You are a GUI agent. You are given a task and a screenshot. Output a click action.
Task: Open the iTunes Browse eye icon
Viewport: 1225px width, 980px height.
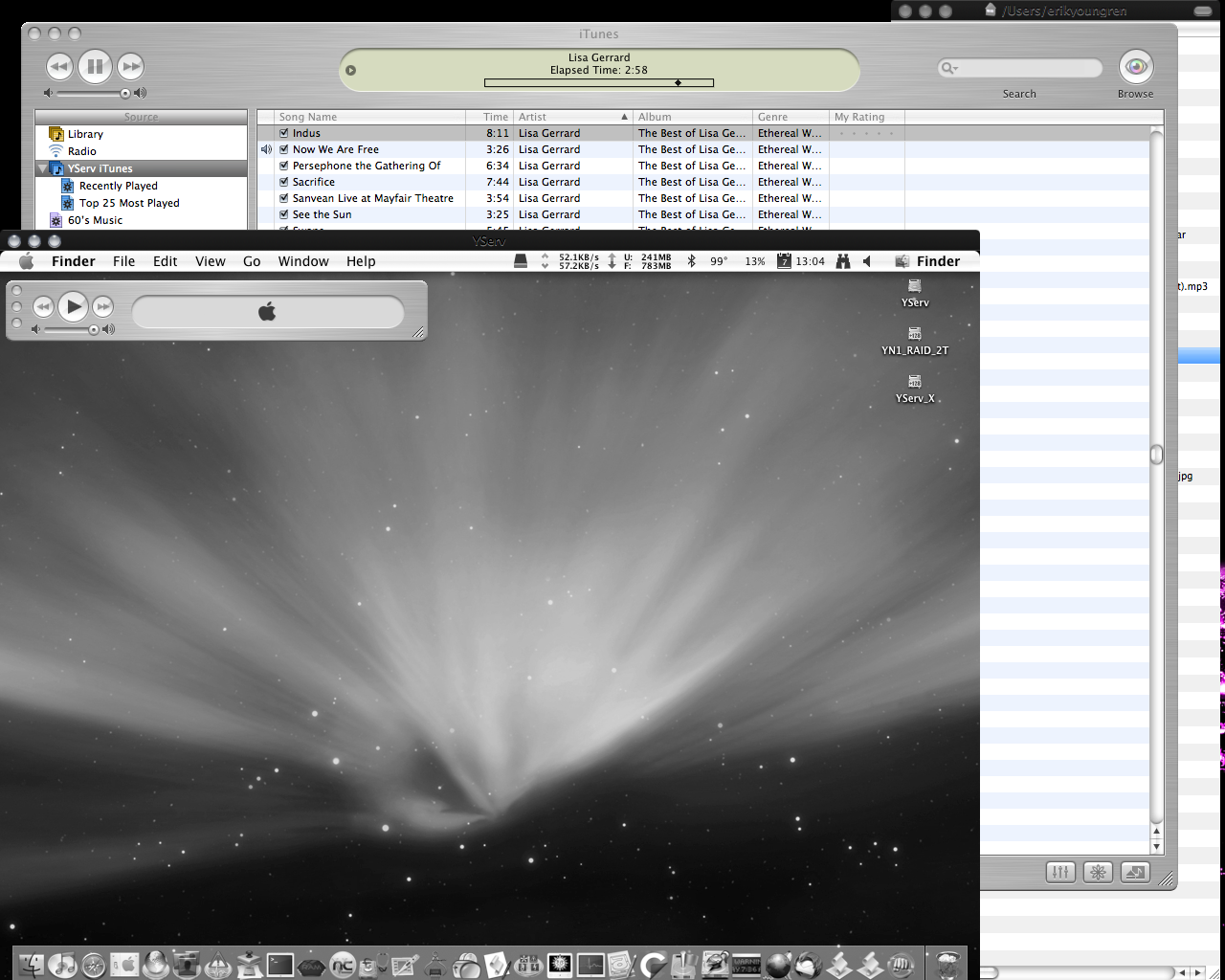pyautogui.click(x=1135, y=66)
